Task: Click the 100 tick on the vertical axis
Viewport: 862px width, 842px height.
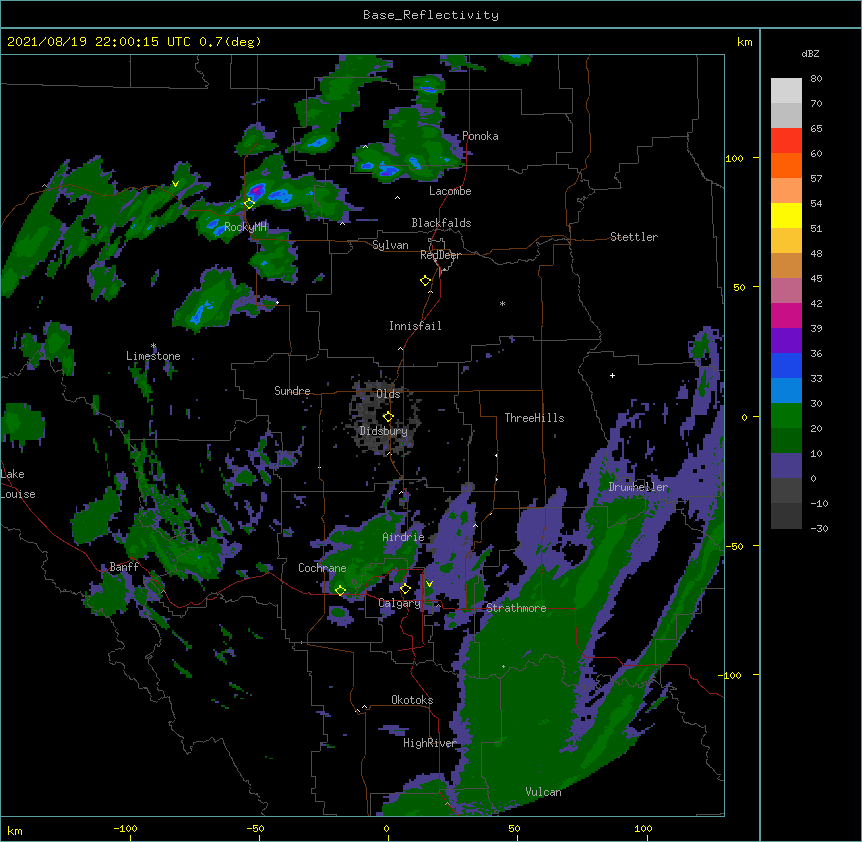Action: 734,158
